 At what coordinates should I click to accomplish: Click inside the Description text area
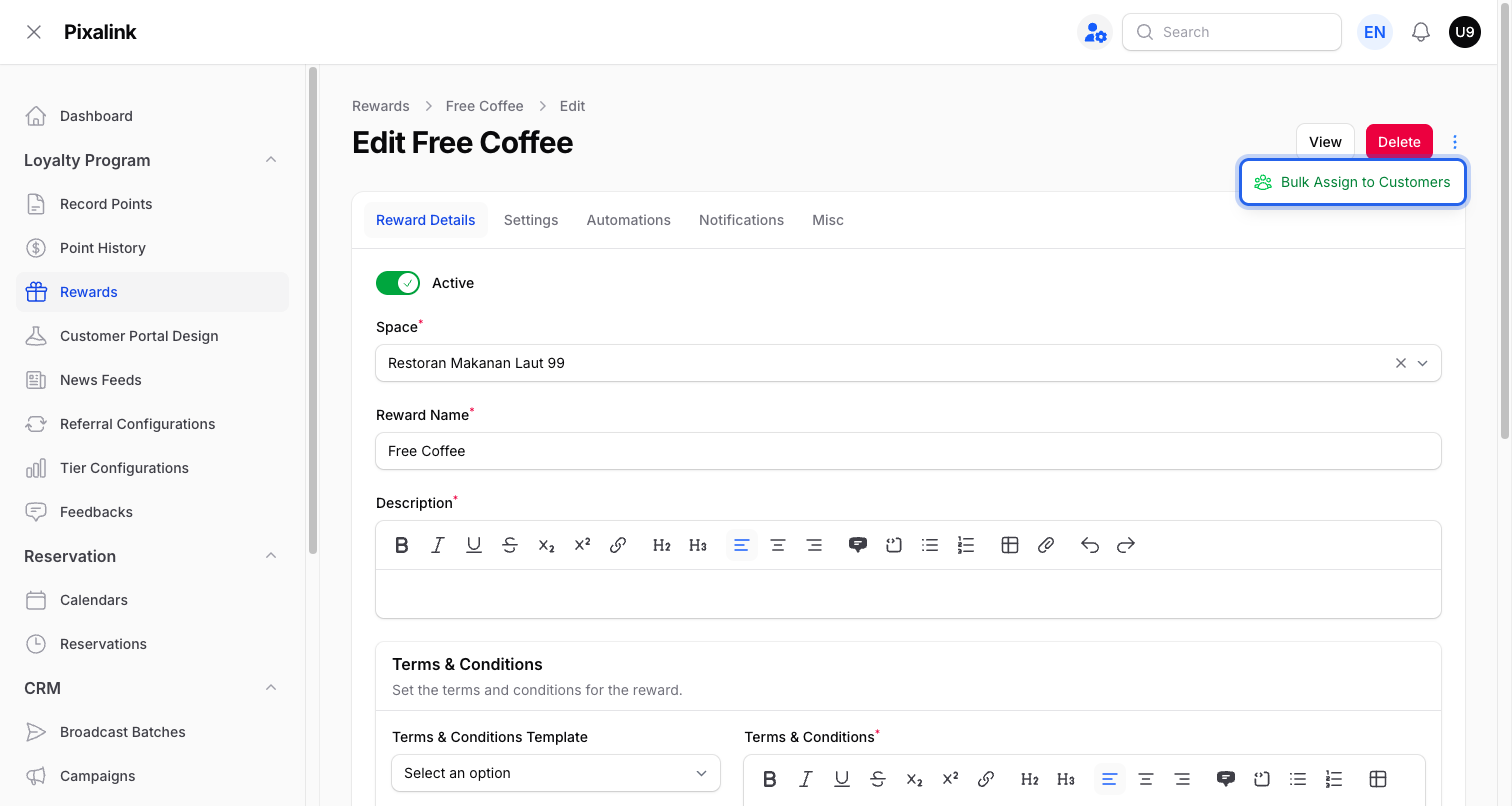[x=908, y=594]
